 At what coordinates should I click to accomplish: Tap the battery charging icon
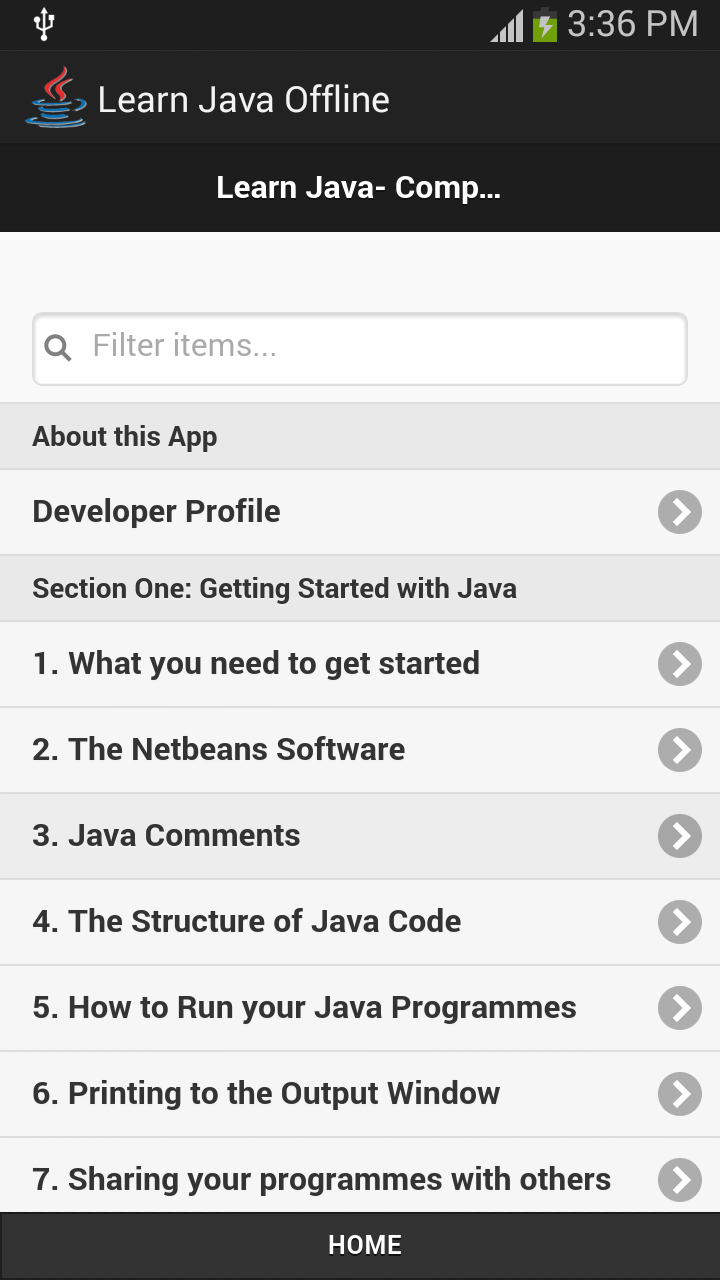pos(544,24)
